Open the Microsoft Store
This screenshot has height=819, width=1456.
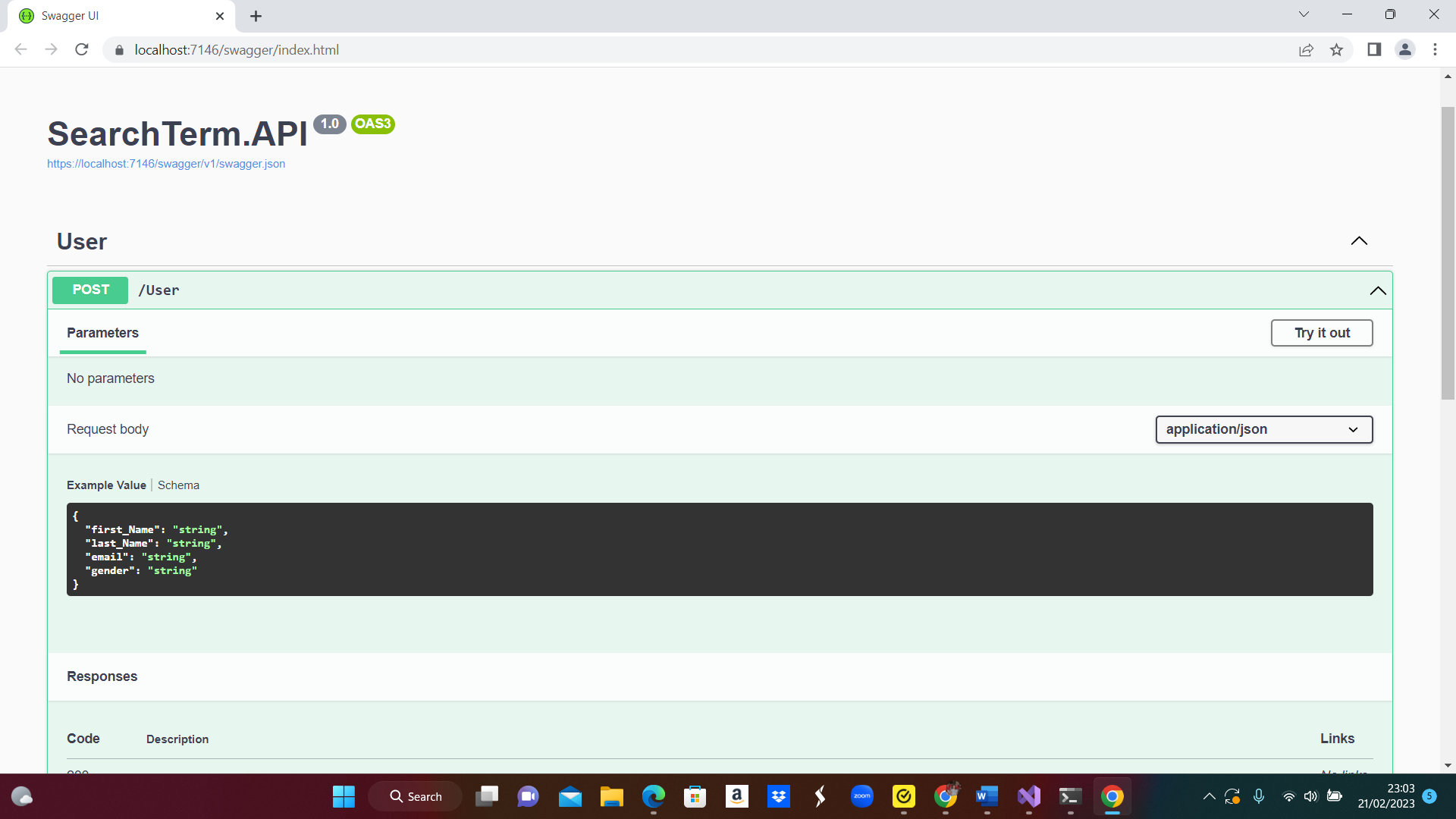[x=695, y=796]
